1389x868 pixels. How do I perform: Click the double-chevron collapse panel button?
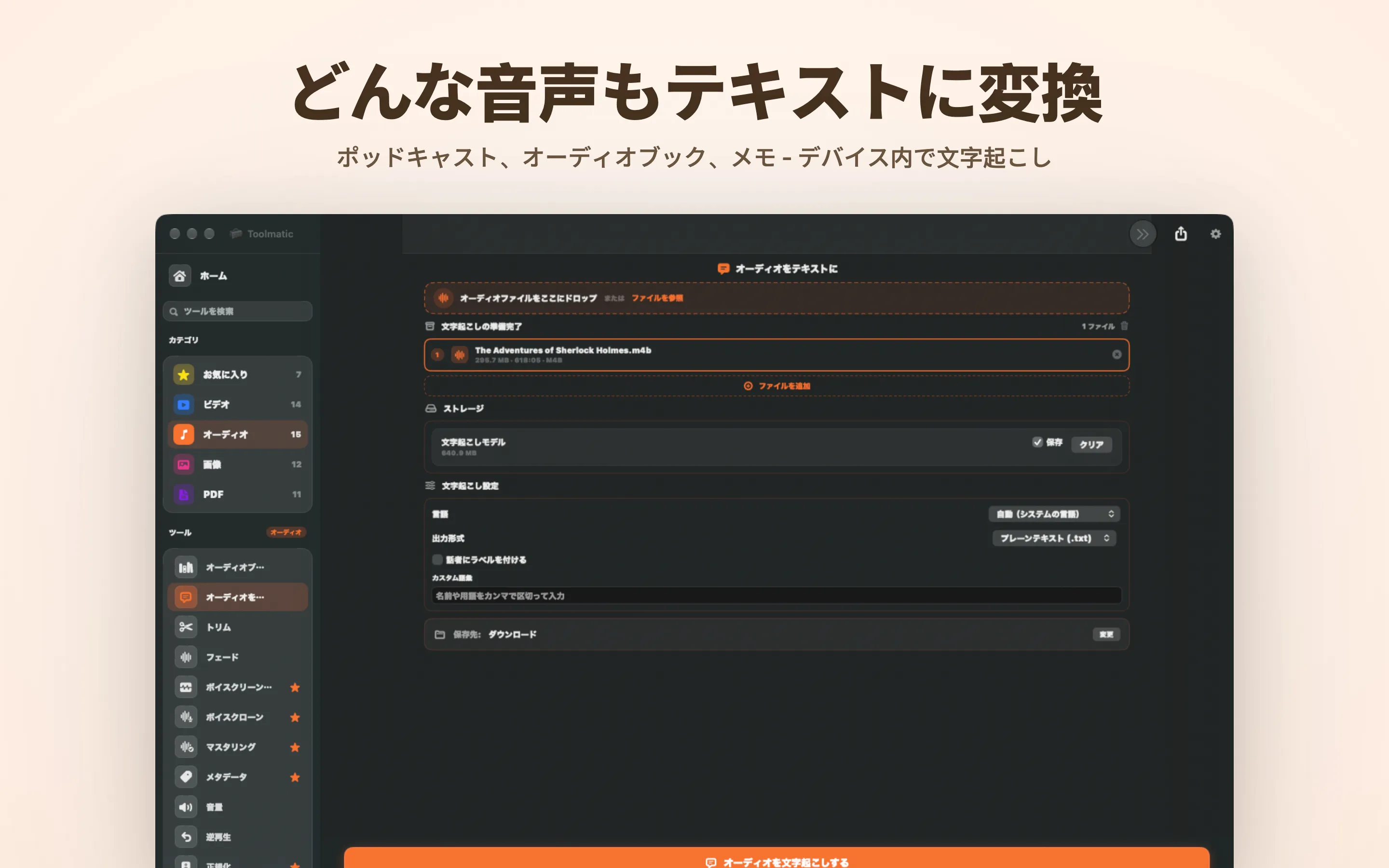click(x=1142, y=234)
